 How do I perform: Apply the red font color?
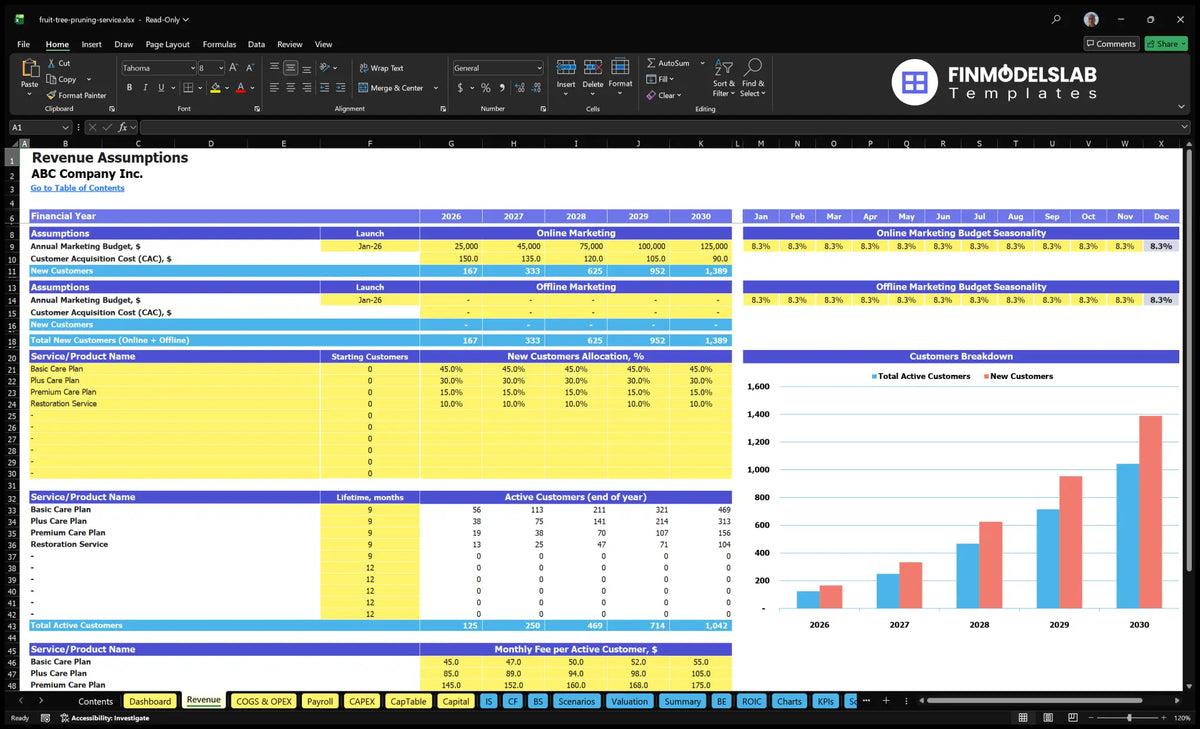[240, 88]
